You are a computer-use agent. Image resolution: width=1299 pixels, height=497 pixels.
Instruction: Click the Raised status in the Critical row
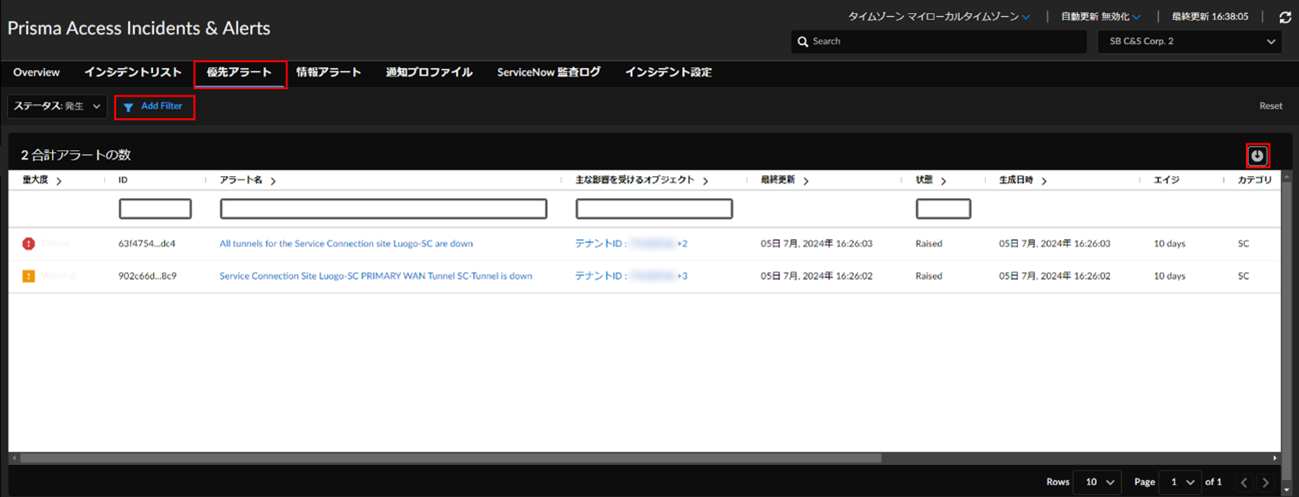pos(929,243)
